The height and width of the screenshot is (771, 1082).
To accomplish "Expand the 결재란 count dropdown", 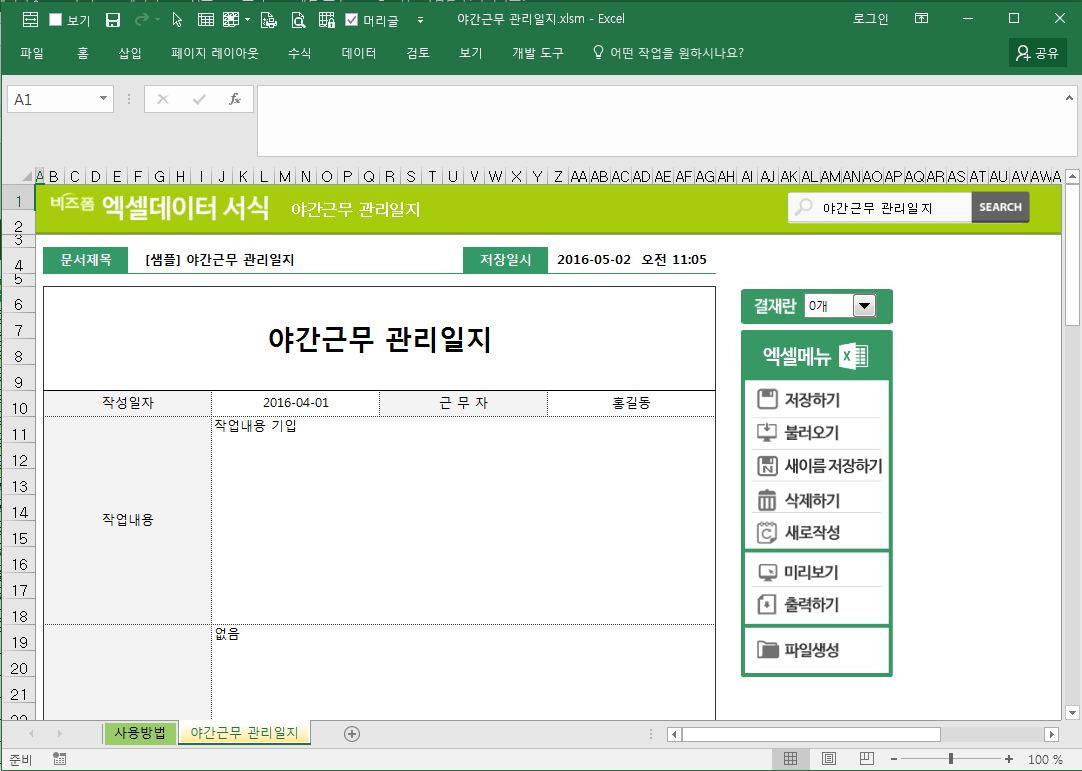I will pos(864,307).
